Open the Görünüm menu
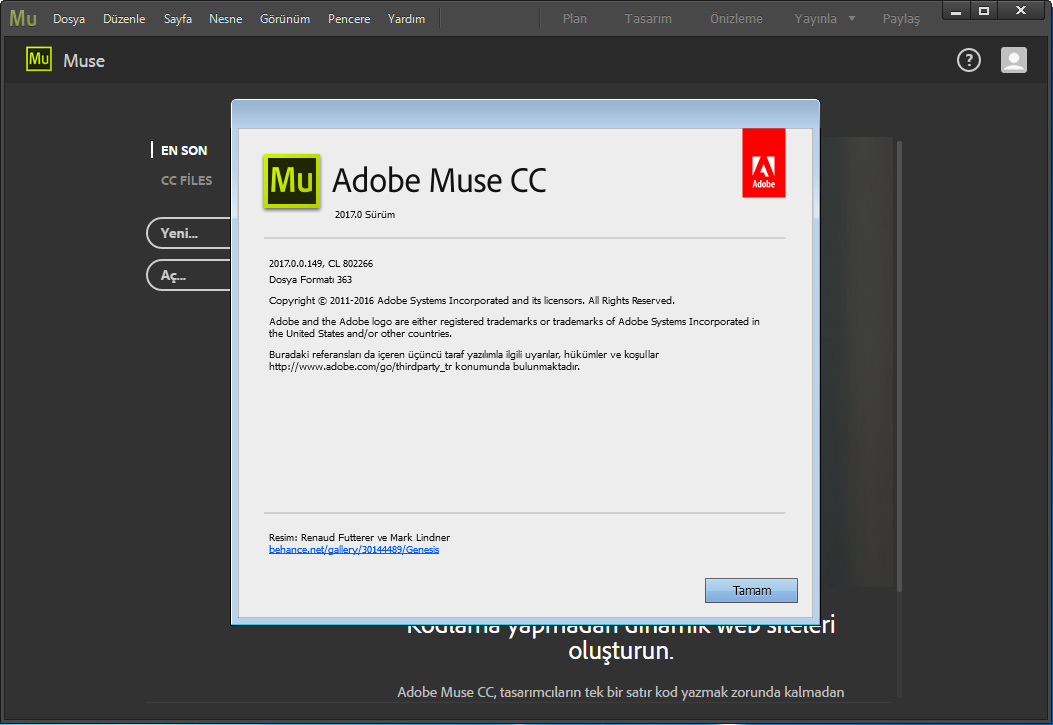1053x725 pixels. pos(285,19)
